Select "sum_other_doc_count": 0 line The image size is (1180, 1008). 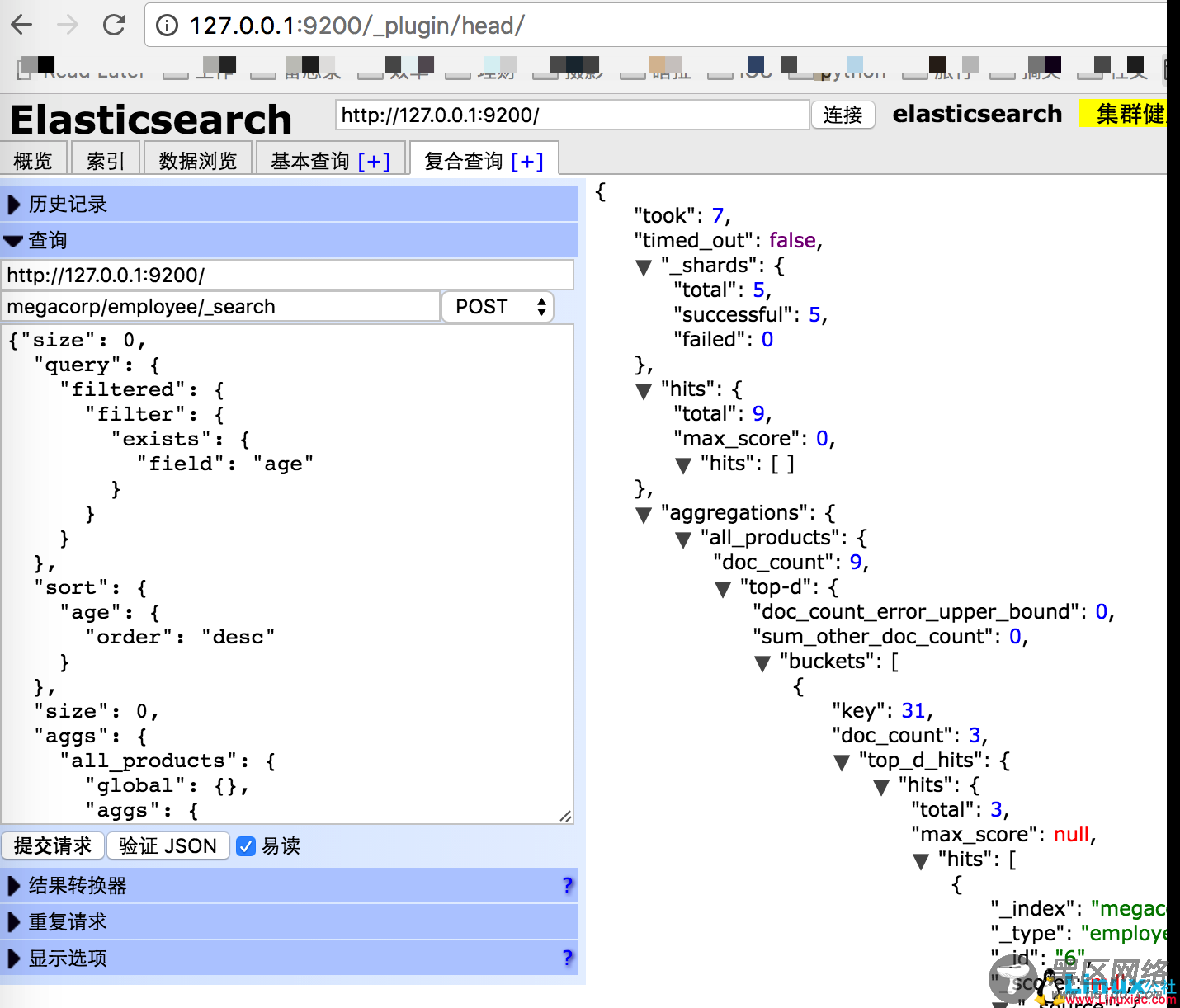pos(890,636)
